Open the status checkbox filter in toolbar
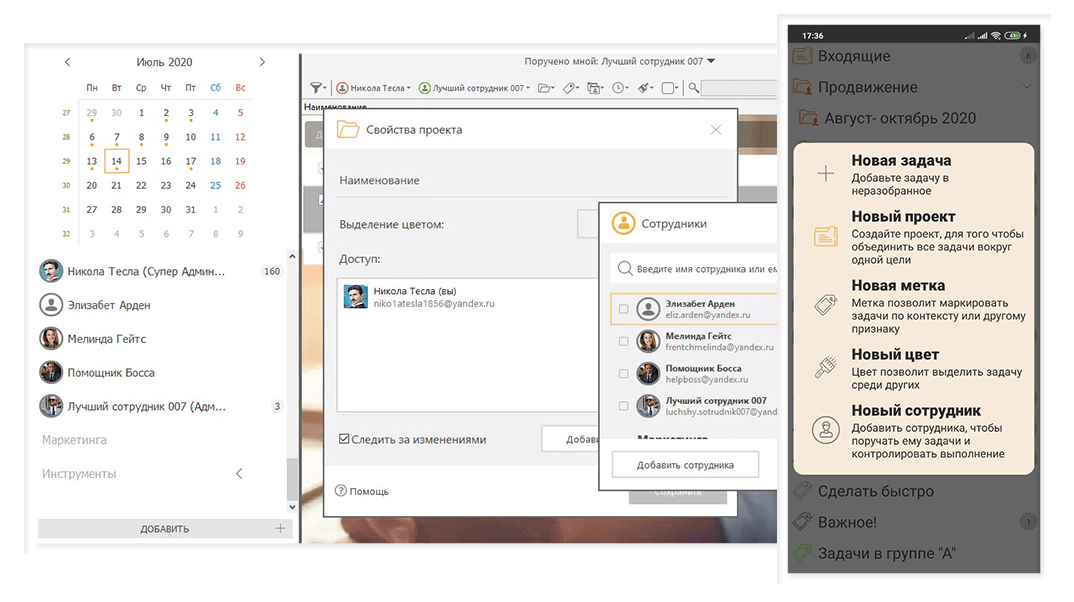Image resolution: width=1074 pixels, height=602 pixels. click(x=670, y=88)
